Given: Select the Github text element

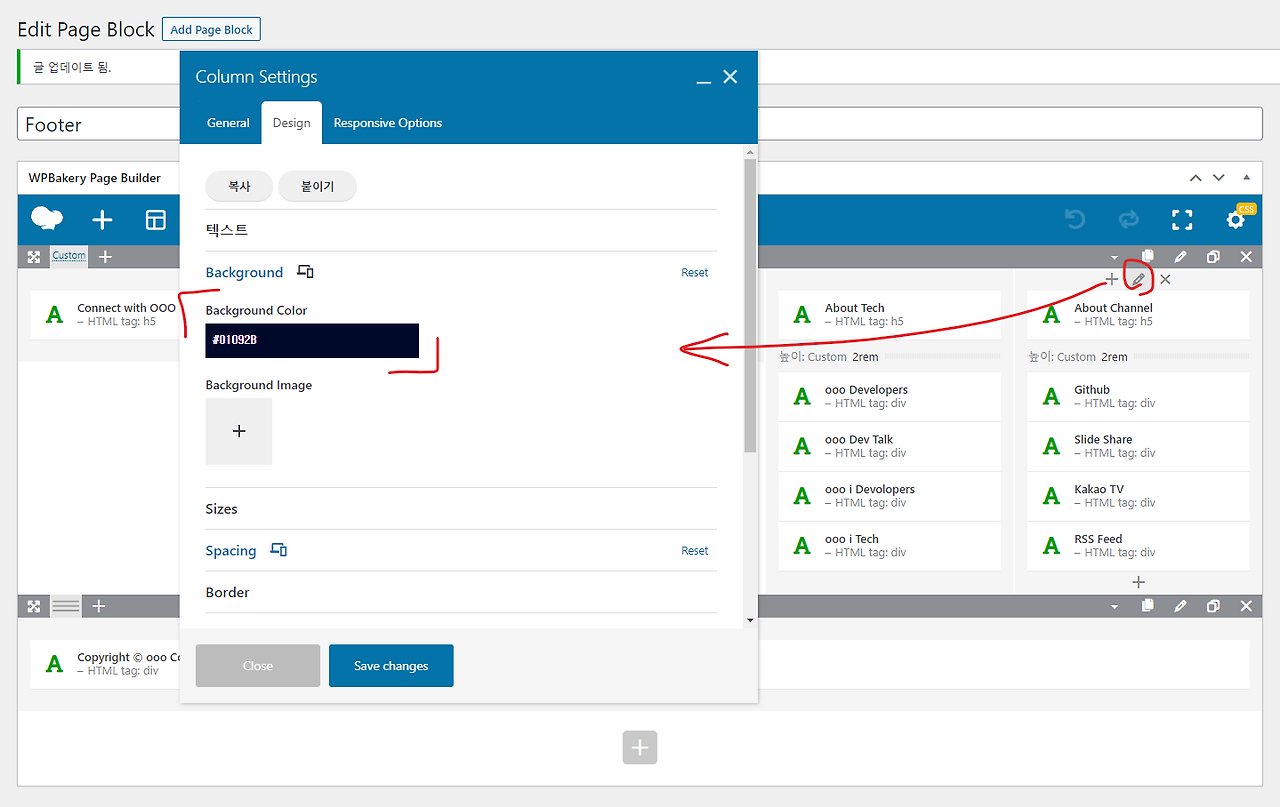Looking at the screenshot, I should tap(1138, 397).
